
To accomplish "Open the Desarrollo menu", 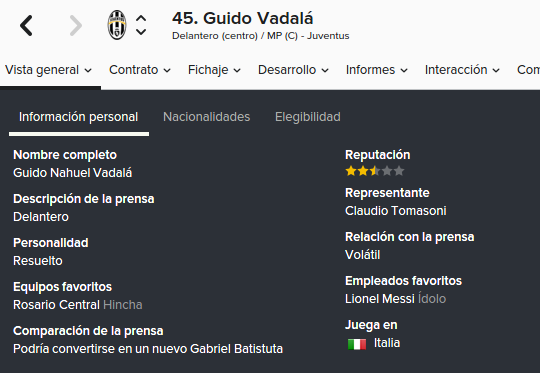I will coord(293,70).
